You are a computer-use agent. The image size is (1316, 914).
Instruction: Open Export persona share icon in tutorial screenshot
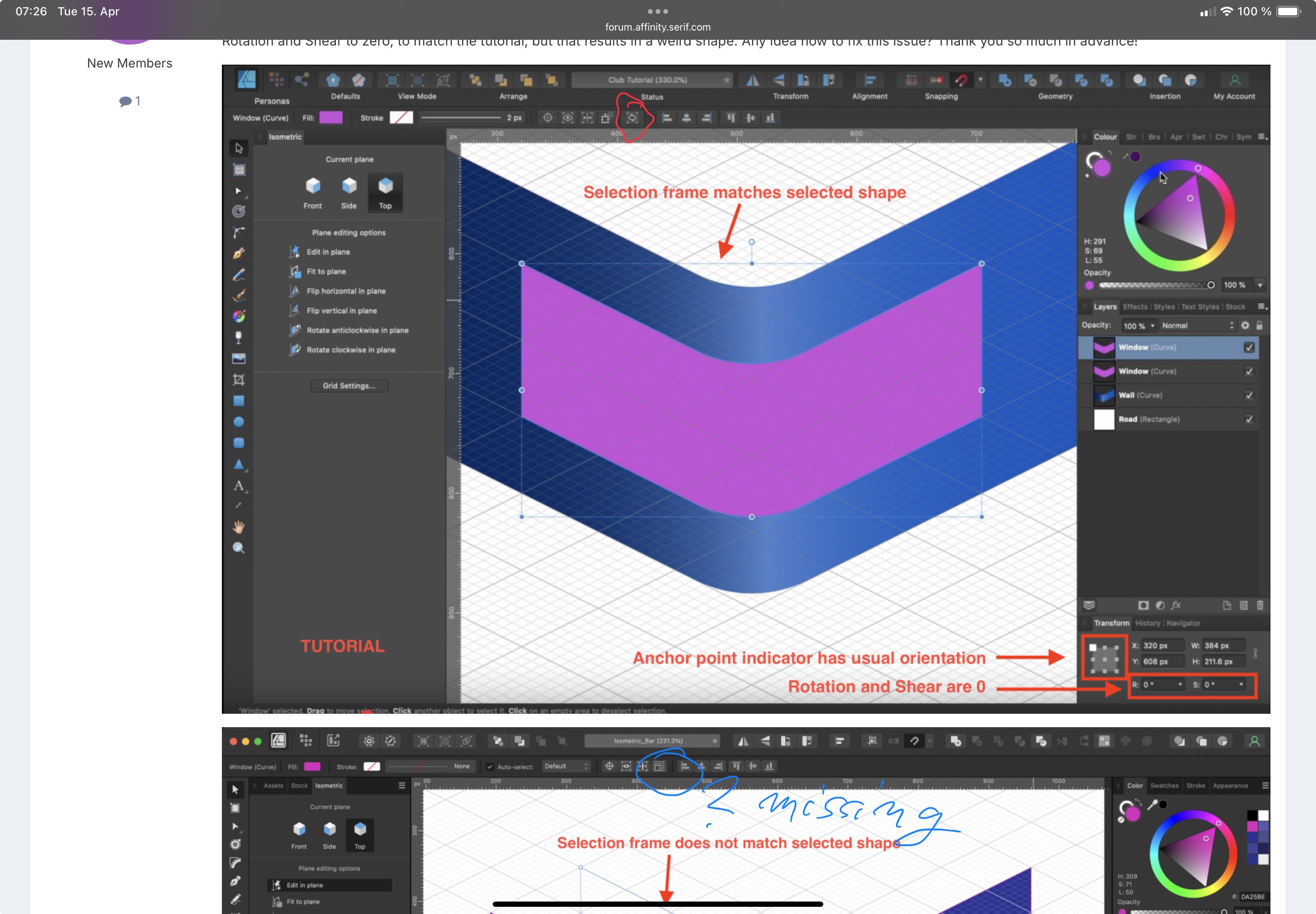302,80
